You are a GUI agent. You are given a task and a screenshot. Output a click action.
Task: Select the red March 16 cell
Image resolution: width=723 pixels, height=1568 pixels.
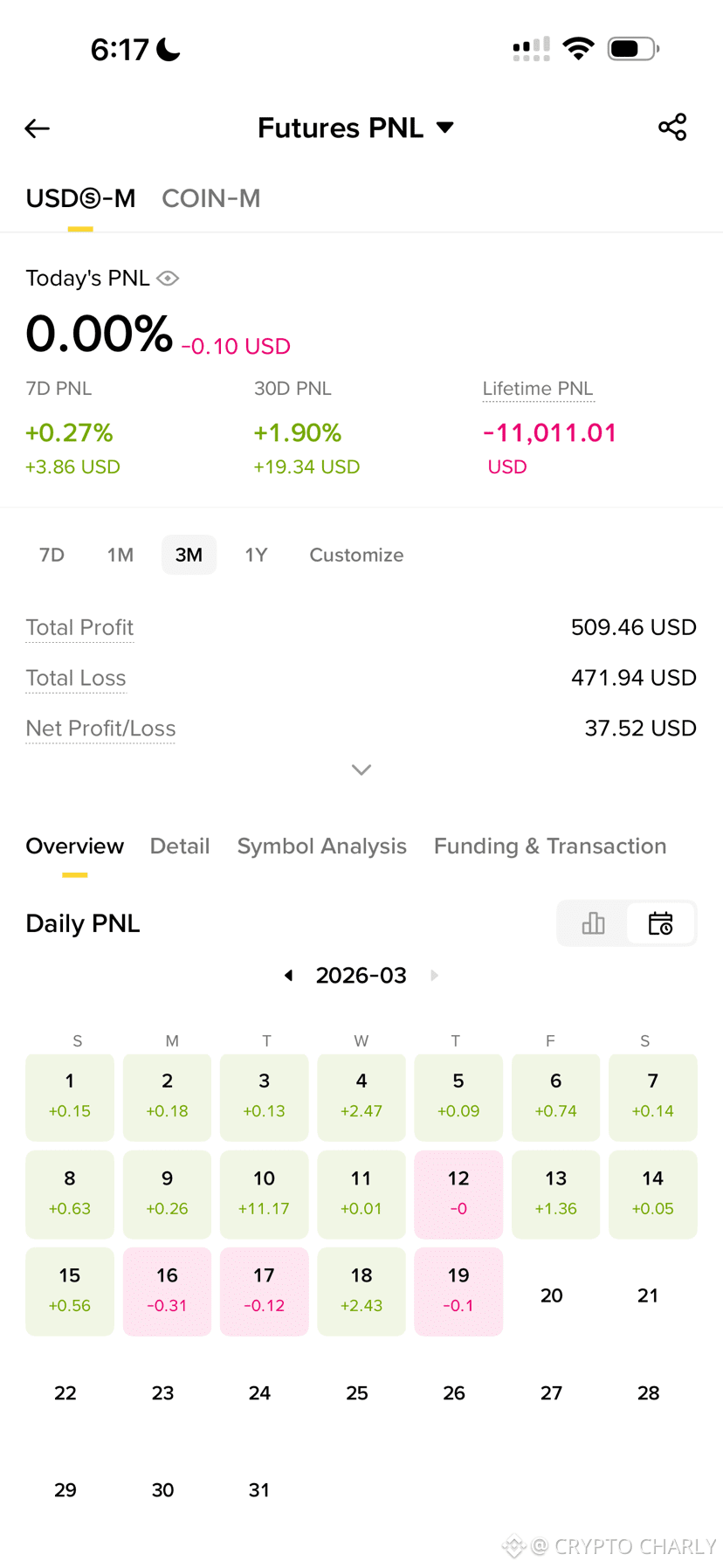[x=167, y=1291]
